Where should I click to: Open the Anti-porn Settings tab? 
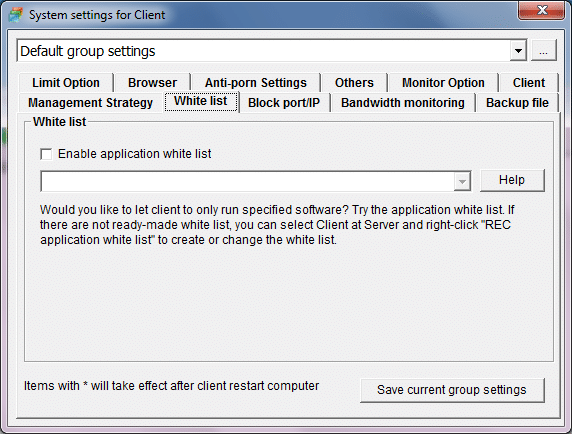click(255, 83)
